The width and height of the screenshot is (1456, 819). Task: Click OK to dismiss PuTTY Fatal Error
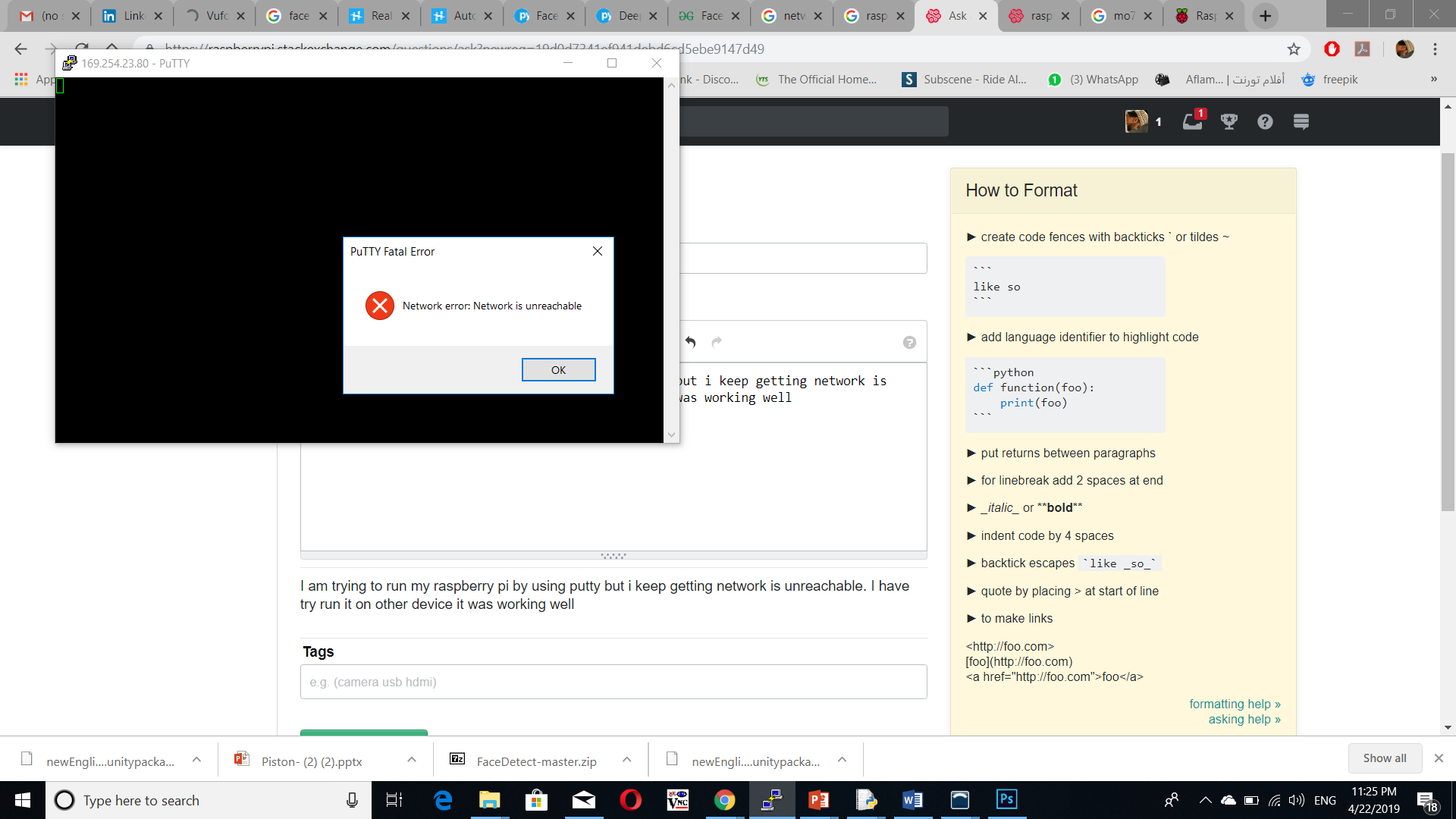(558, 369)
